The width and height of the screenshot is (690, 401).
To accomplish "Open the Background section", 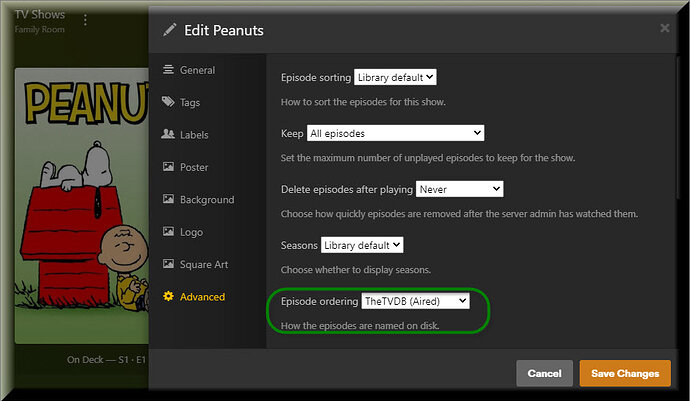I will click(207, 200).
